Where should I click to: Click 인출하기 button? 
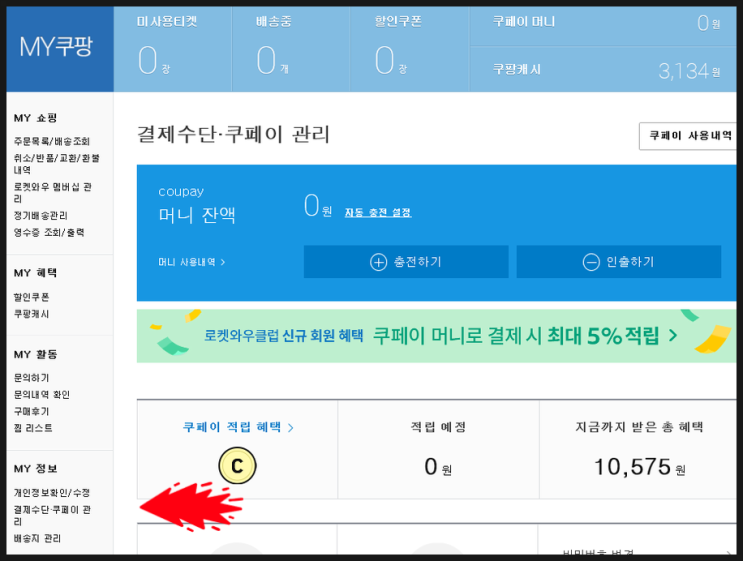pos(619,262)
